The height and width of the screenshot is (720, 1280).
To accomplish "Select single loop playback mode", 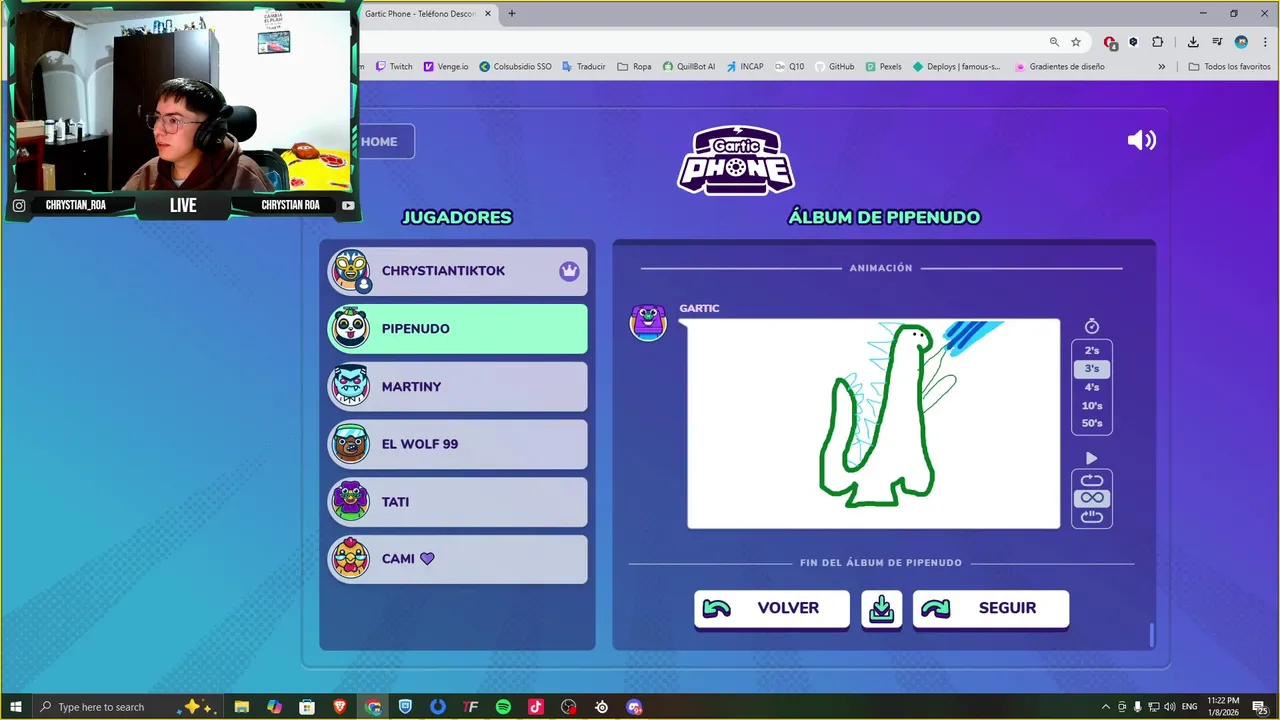I will click(1092, 481).
